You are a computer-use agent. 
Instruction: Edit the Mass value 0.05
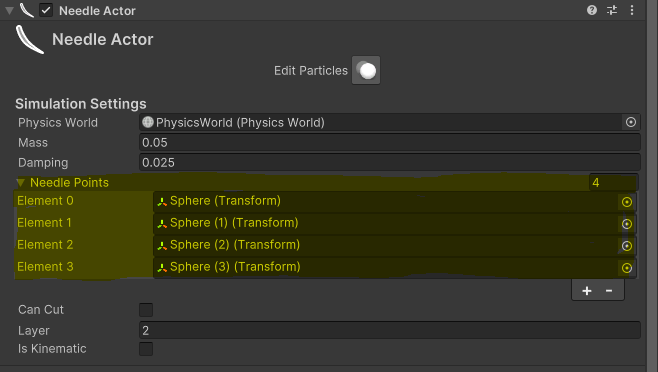[x=389, y=143]
